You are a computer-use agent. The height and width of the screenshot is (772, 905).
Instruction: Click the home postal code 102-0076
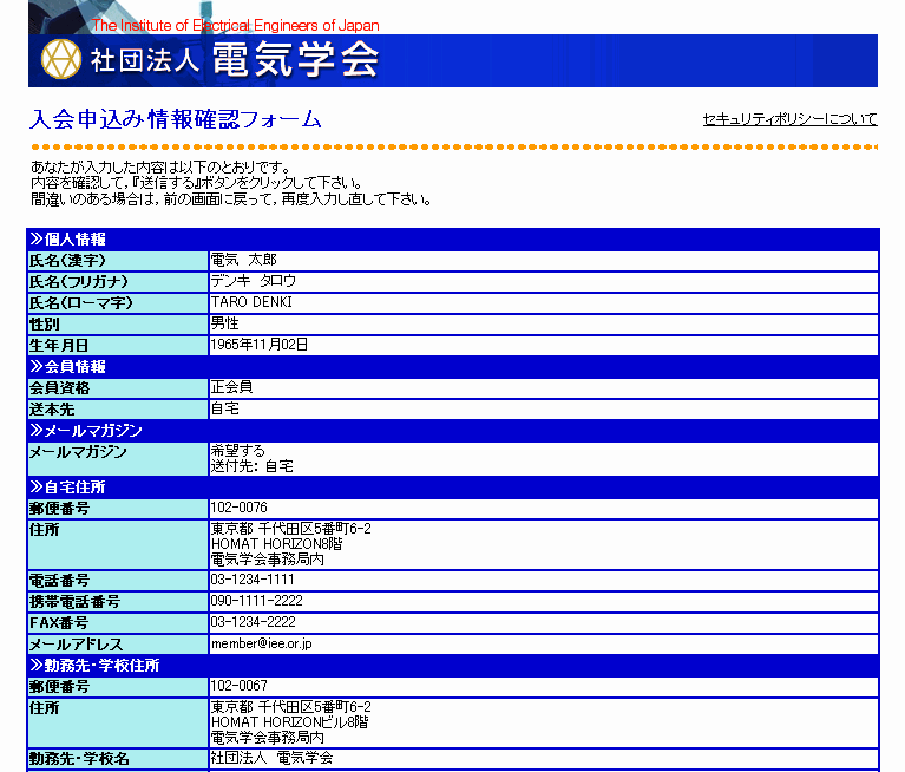click(x=239, y=508)
